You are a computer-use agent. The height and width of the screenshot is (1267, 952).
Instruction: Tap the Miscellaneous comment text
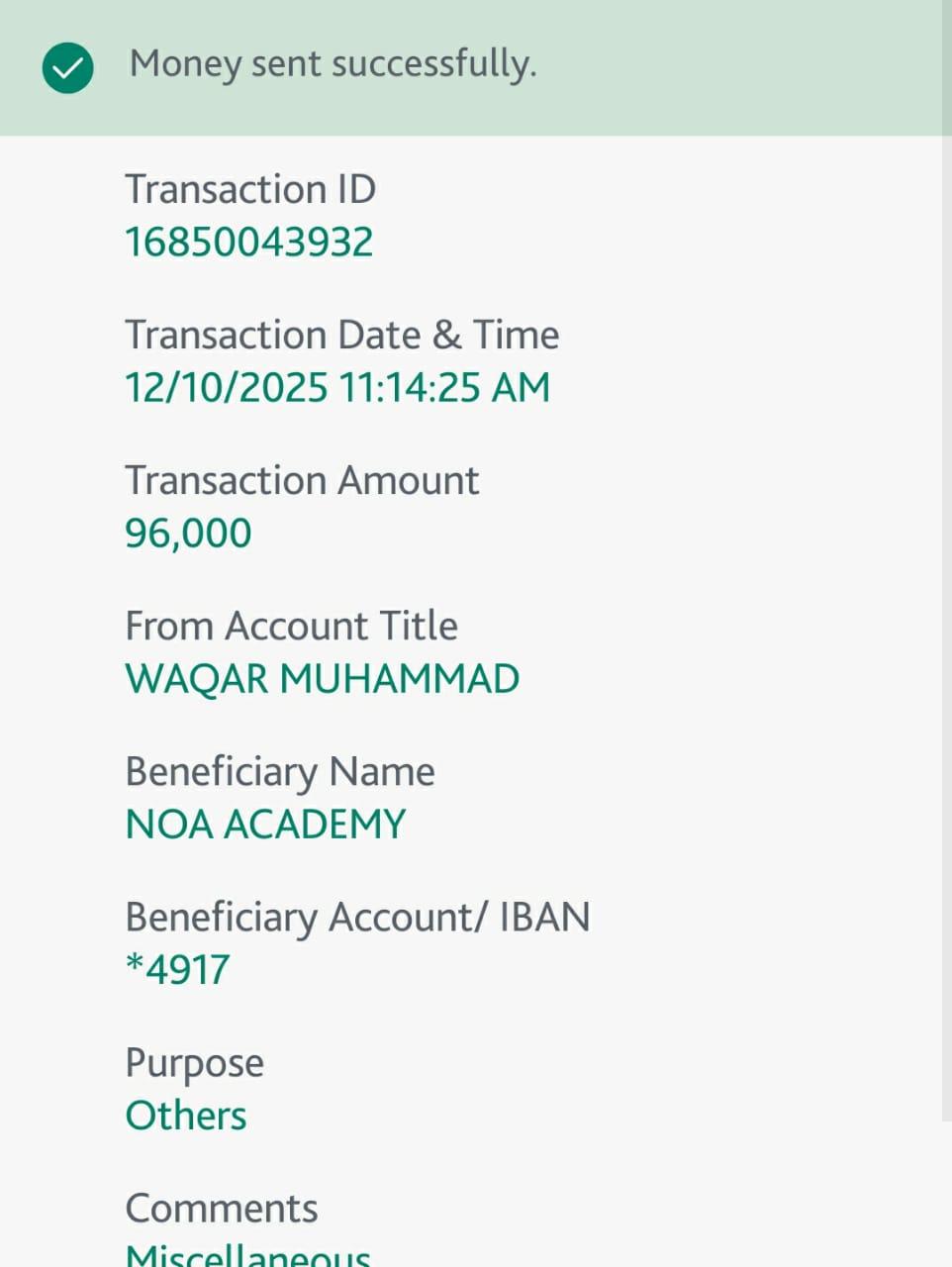[x=247, y=1255]
